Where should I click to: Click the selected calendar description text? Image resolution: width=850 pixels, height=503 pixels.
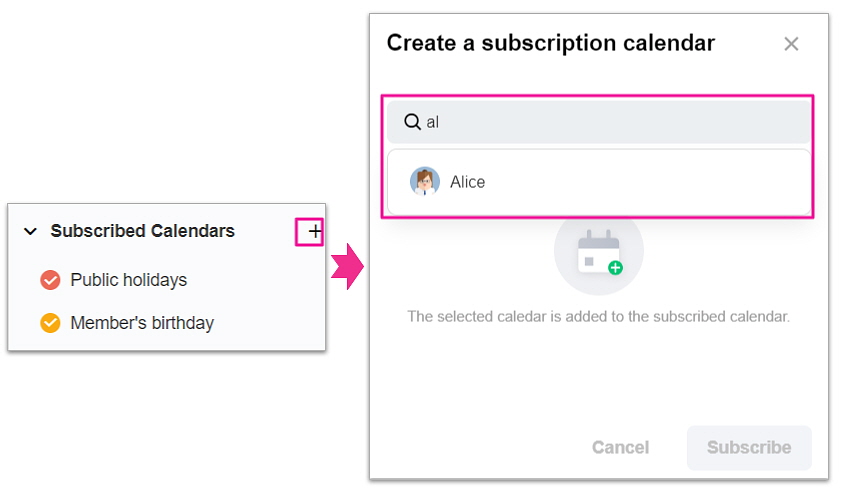click(x=598, y=316)
